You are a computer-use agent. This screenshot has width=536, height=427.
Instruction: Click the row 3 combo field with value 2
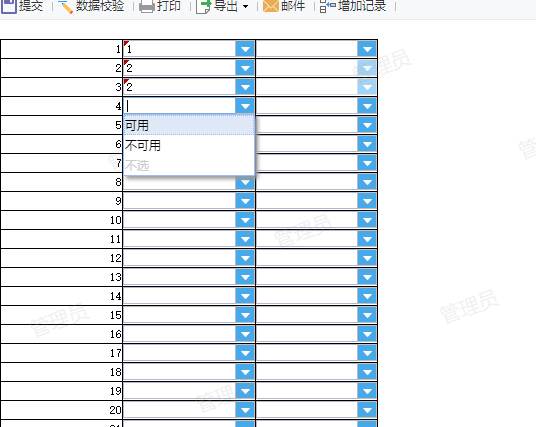179,87
